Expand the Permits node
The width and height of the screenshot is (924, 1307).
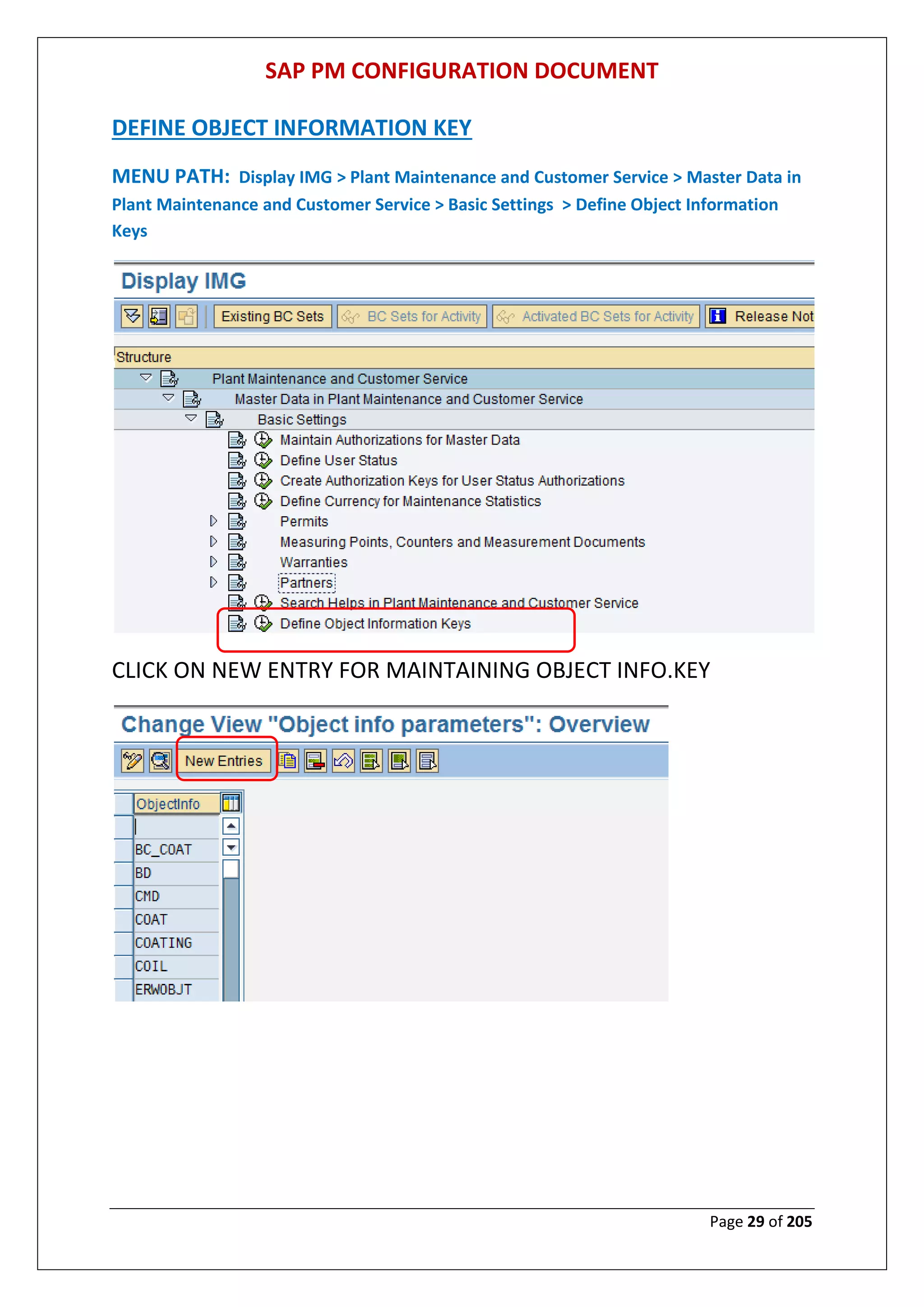point(213,521)
